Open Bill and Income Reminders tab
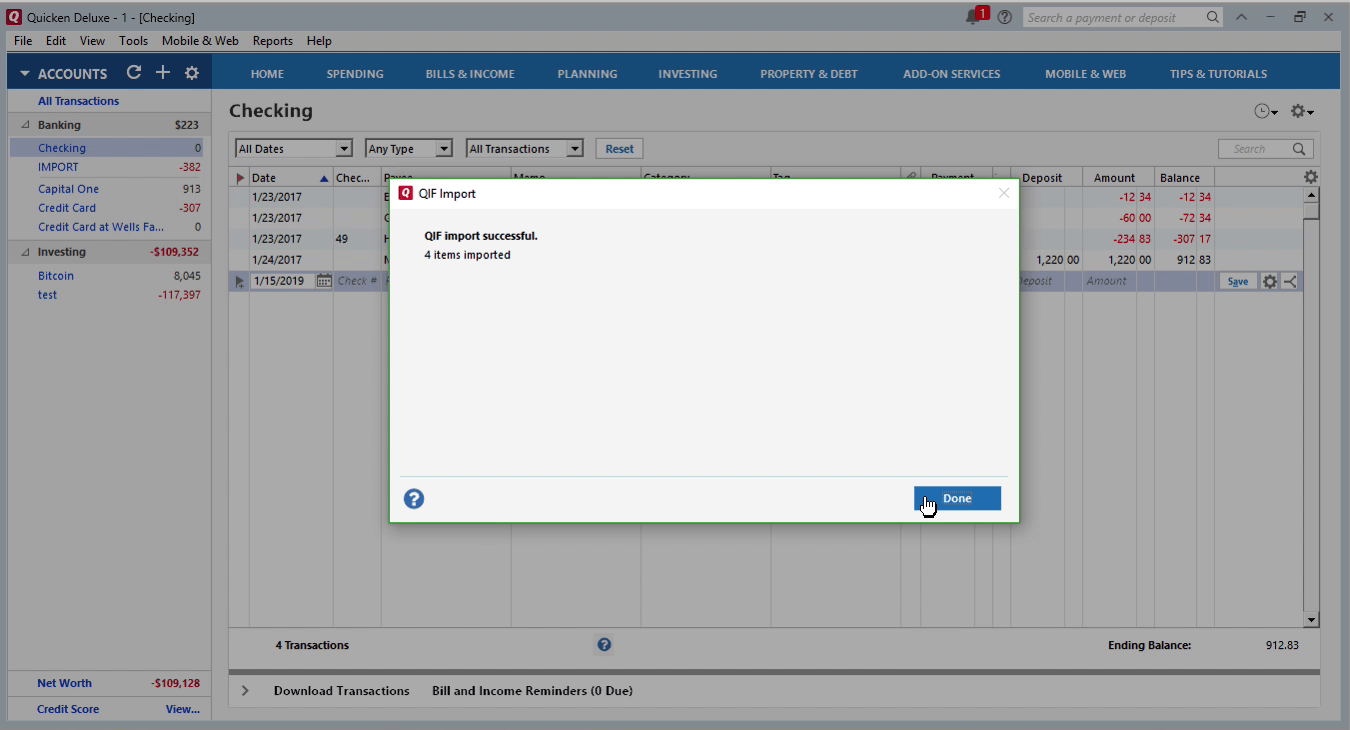Viewport: 1350px width, 730px height. (532, 691)
